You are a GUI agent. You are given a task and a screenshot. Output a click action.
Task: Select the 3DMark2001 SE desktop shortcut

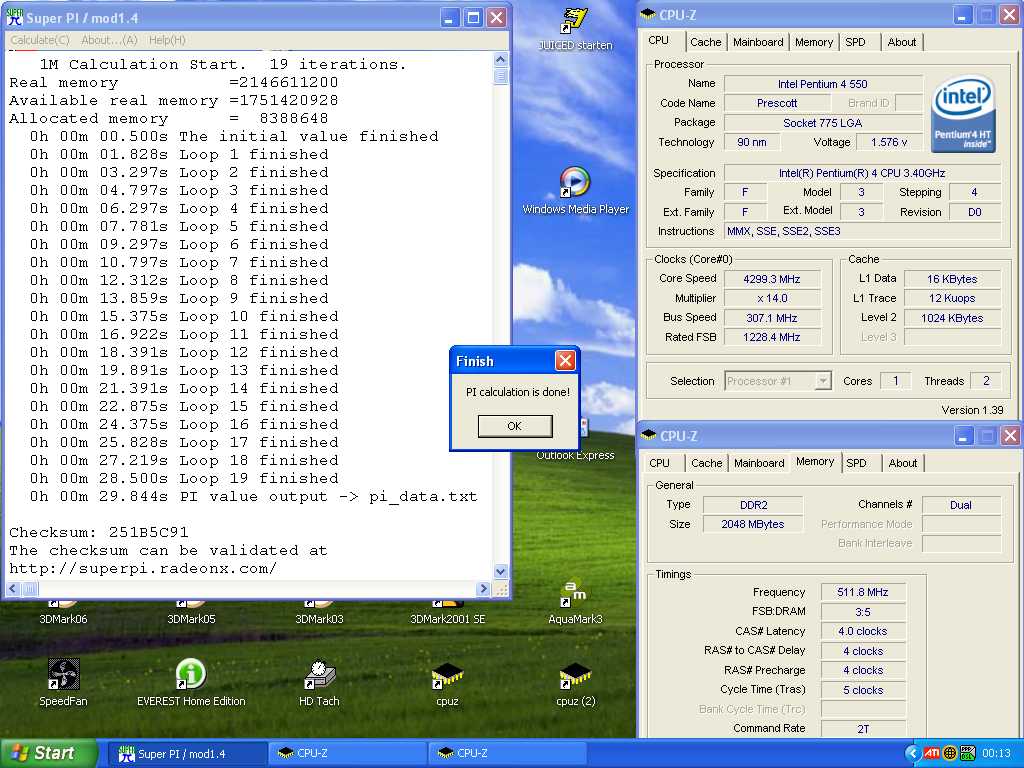(x=447, y=613)
